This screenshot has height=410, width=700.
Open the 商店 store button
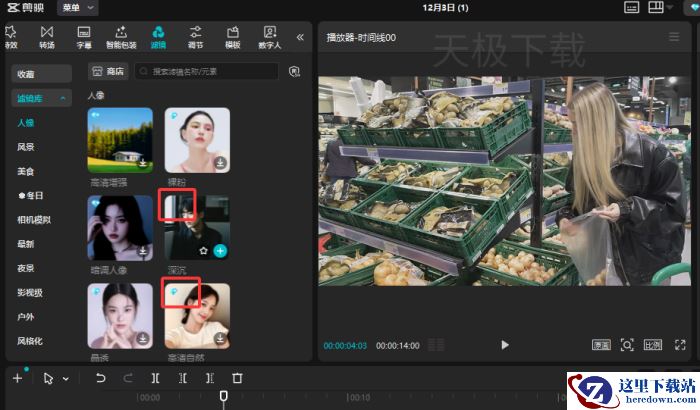108,71
